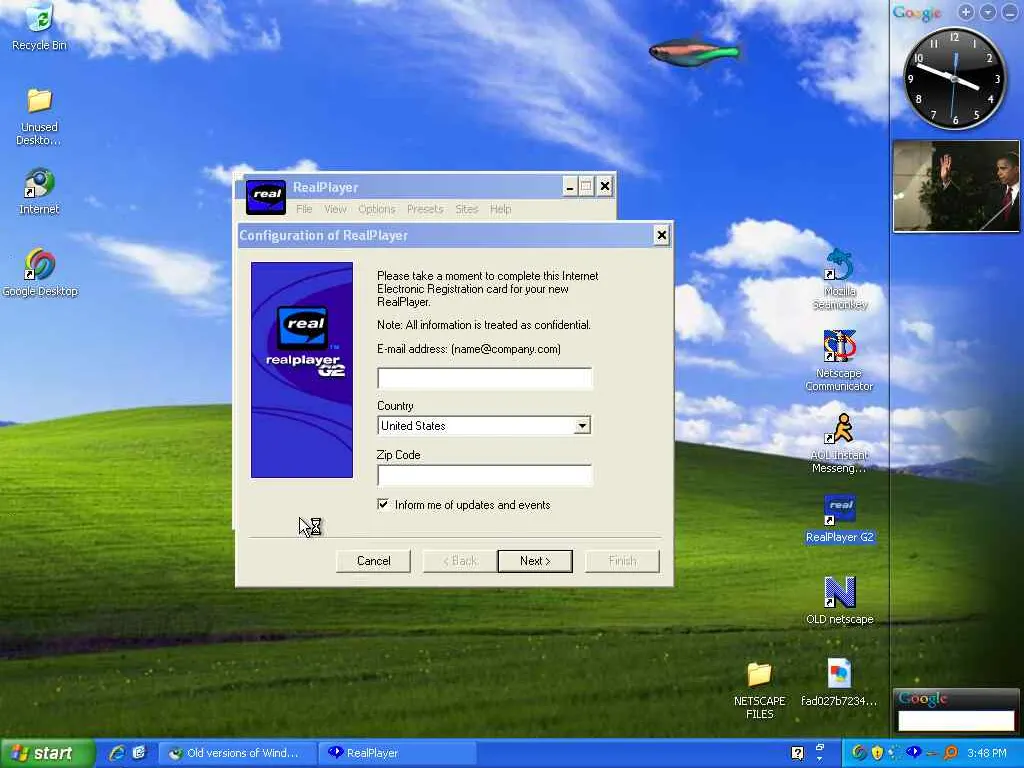1024x768 pixels.
Task: Click the Zip Code input field
Action: pyautogui.click(x=485, y=475)
